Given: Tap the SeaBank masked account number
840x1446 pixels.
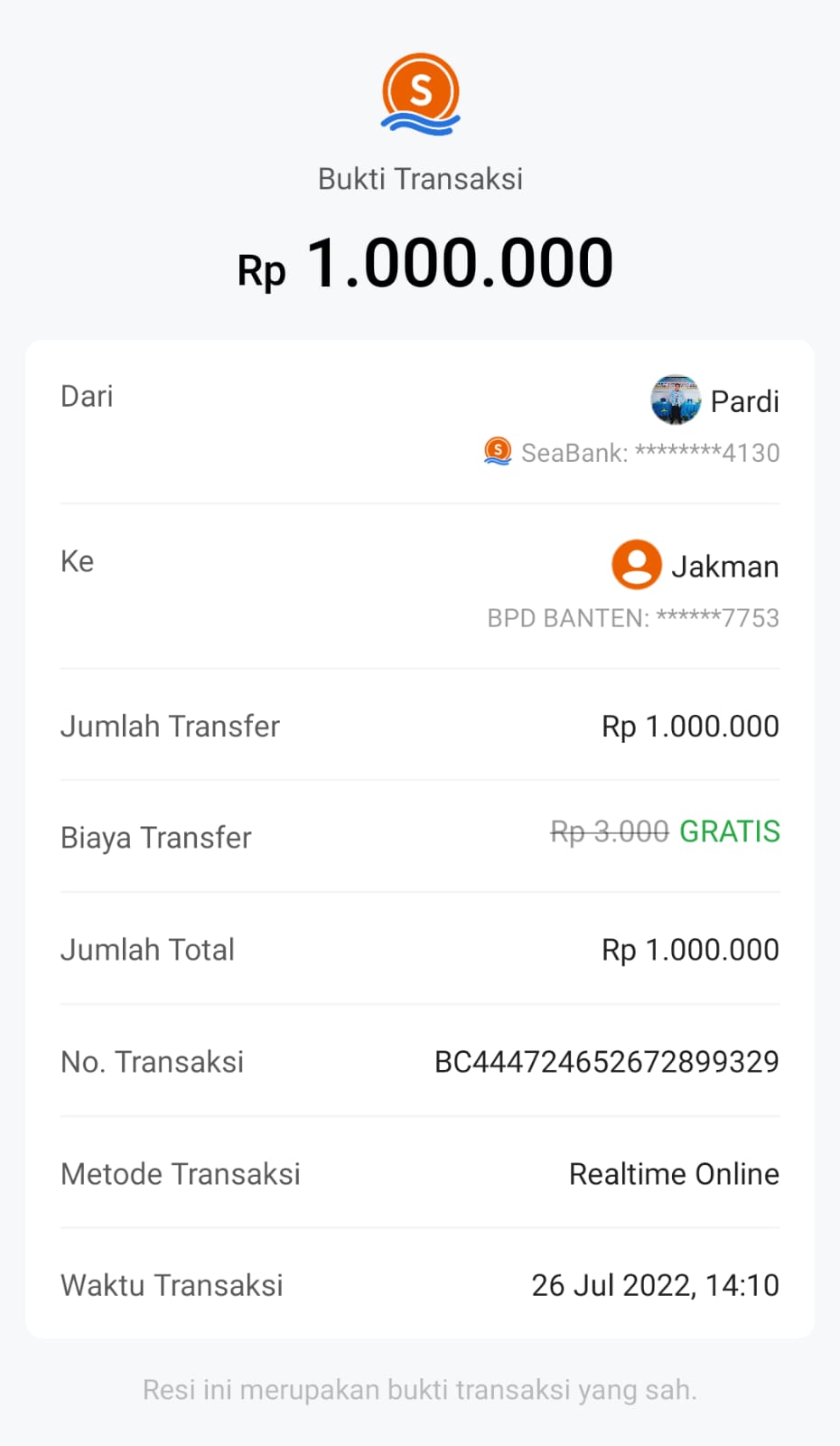Looking at the screenshot, I should click(x=650, y=453).
